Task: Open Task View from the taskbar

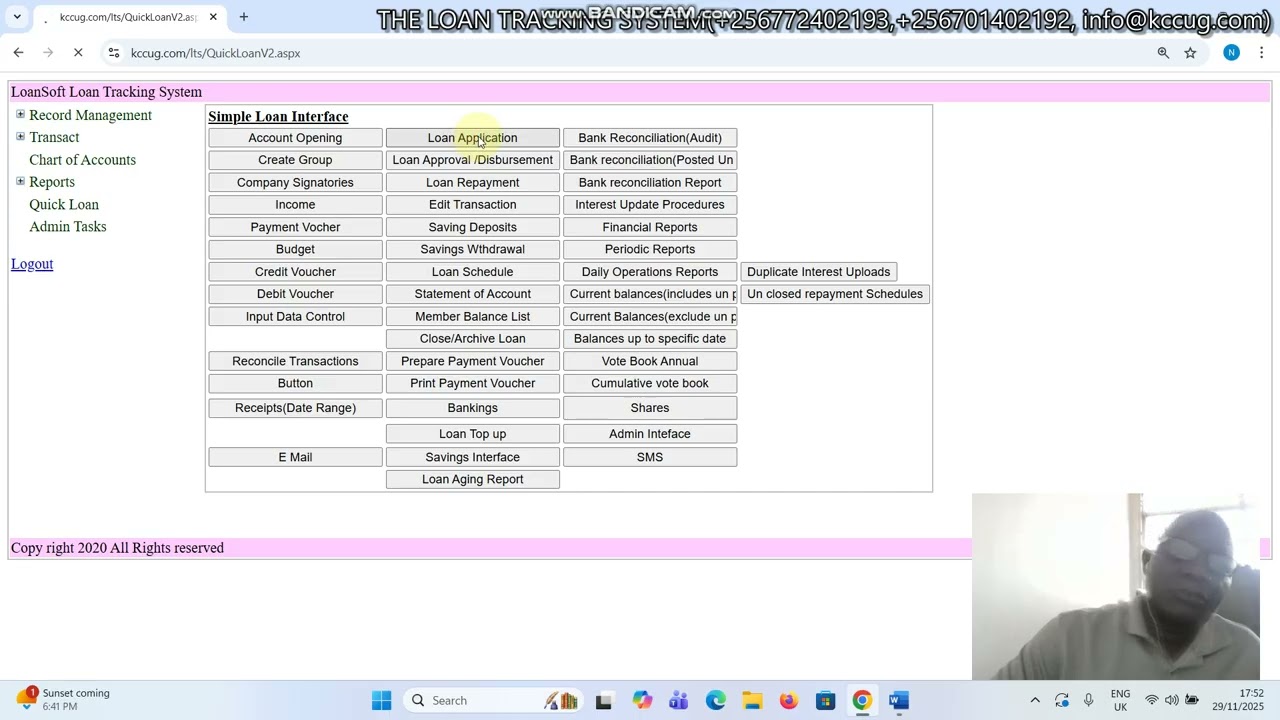Action: point(603,701)
